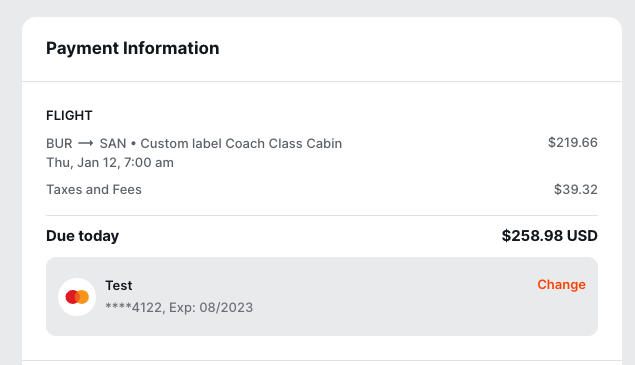Click the Due today label
The height and width of the screenshot is (365, 635).
tap(83, 236)
